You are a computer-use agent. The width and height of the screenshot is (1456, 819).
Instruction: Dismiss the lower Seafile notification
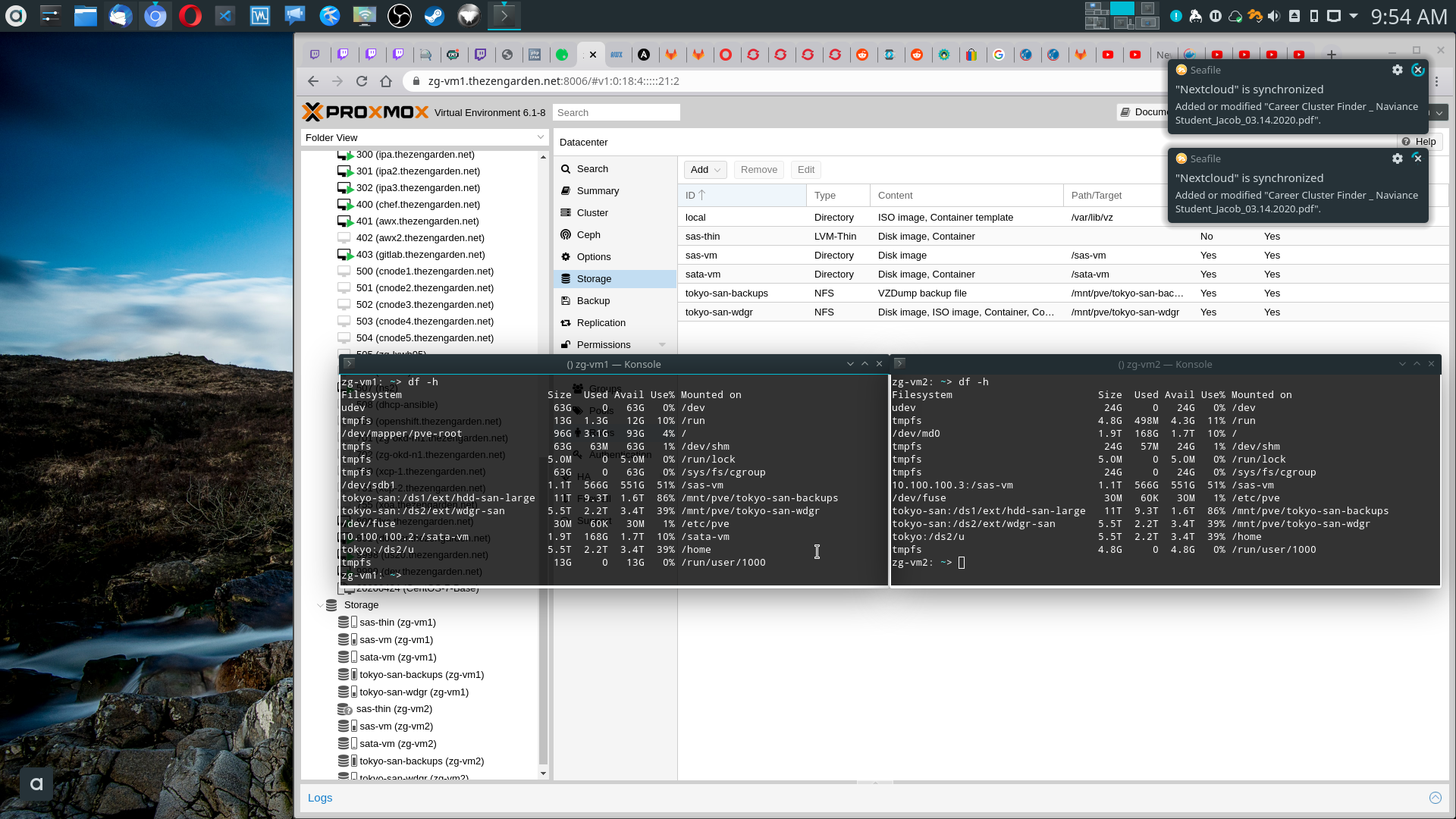[1417, 158]
